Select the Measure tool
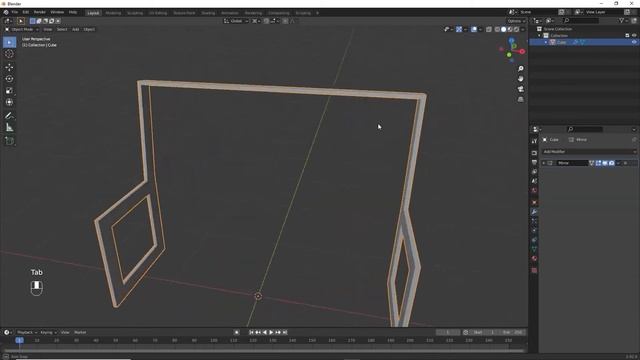 pos(9,128)
